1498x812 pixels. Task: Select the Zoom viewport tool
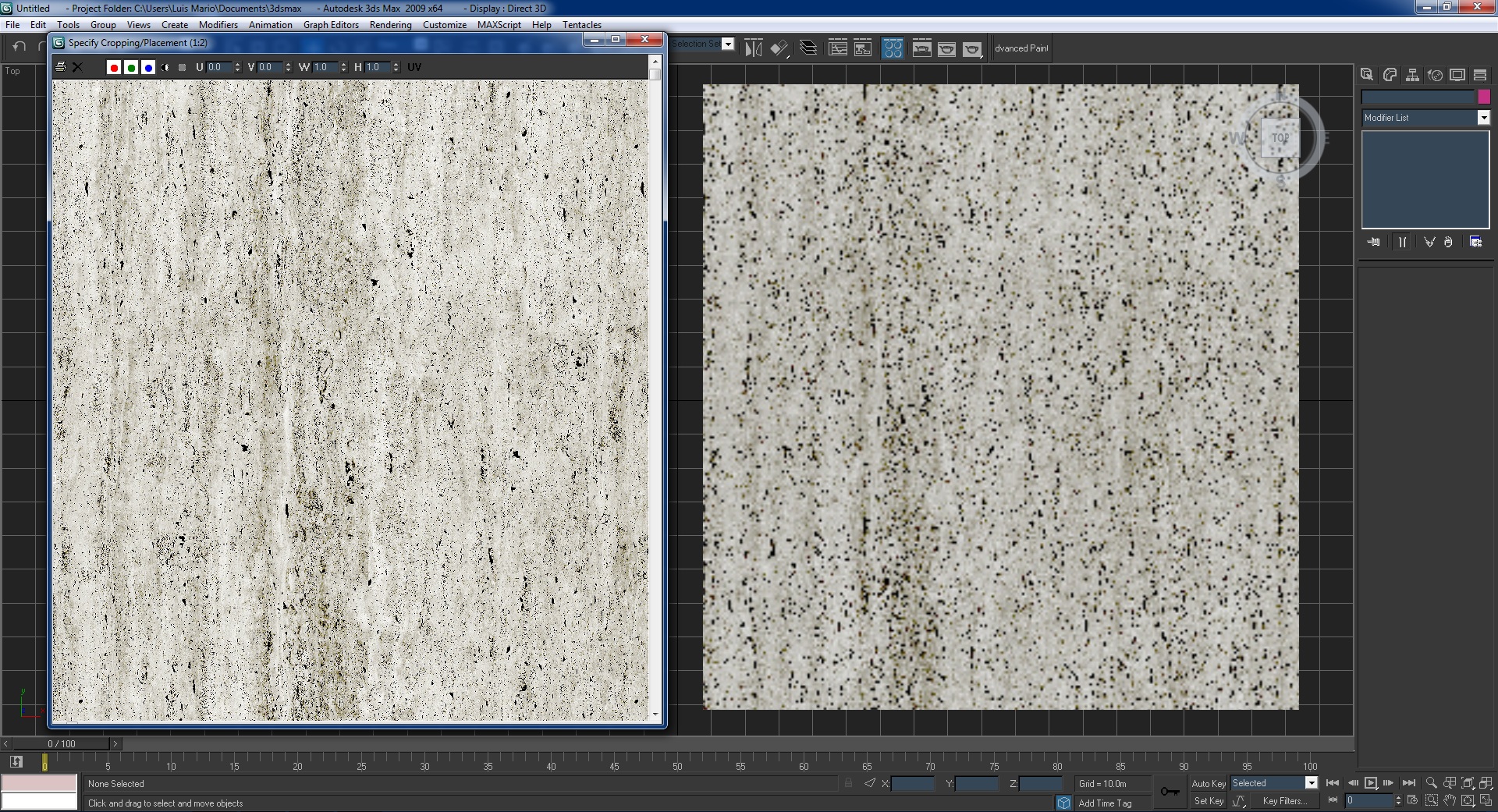[x=1431, y=783]
